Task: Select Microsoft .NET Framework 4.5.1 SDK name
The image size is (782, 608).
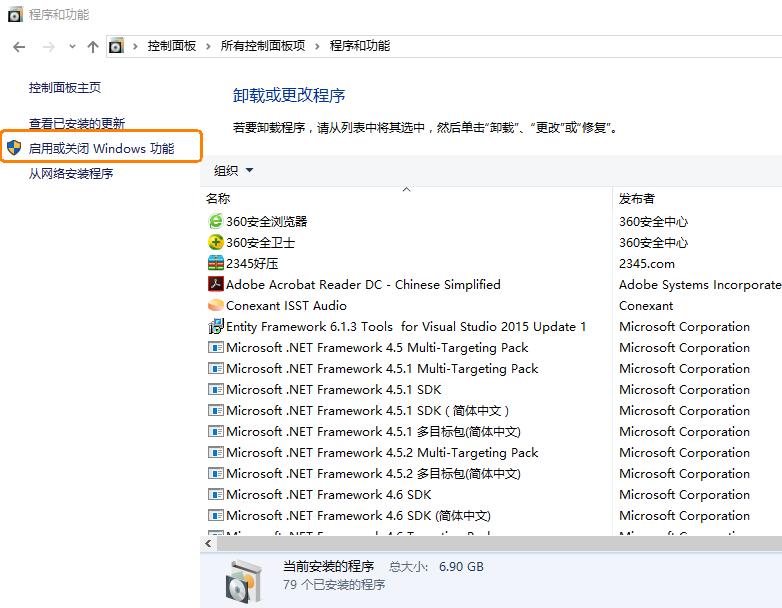Action: point(334,389)
